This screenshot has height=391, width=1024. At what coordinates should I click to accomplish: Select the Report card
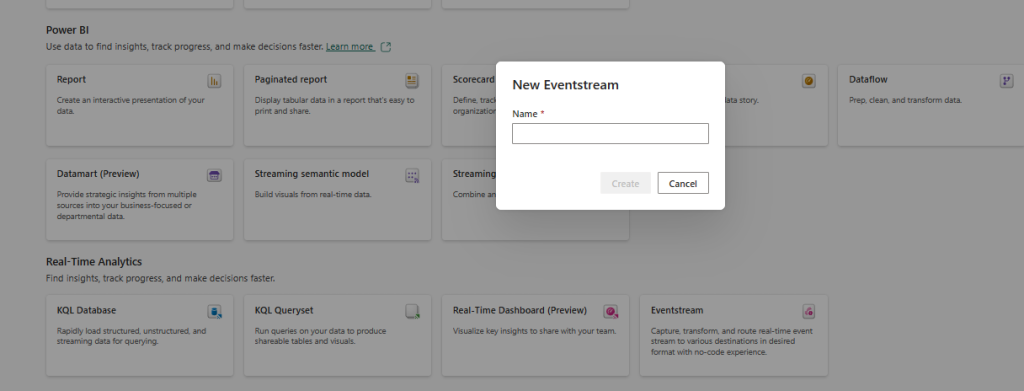tap(140, 105)
